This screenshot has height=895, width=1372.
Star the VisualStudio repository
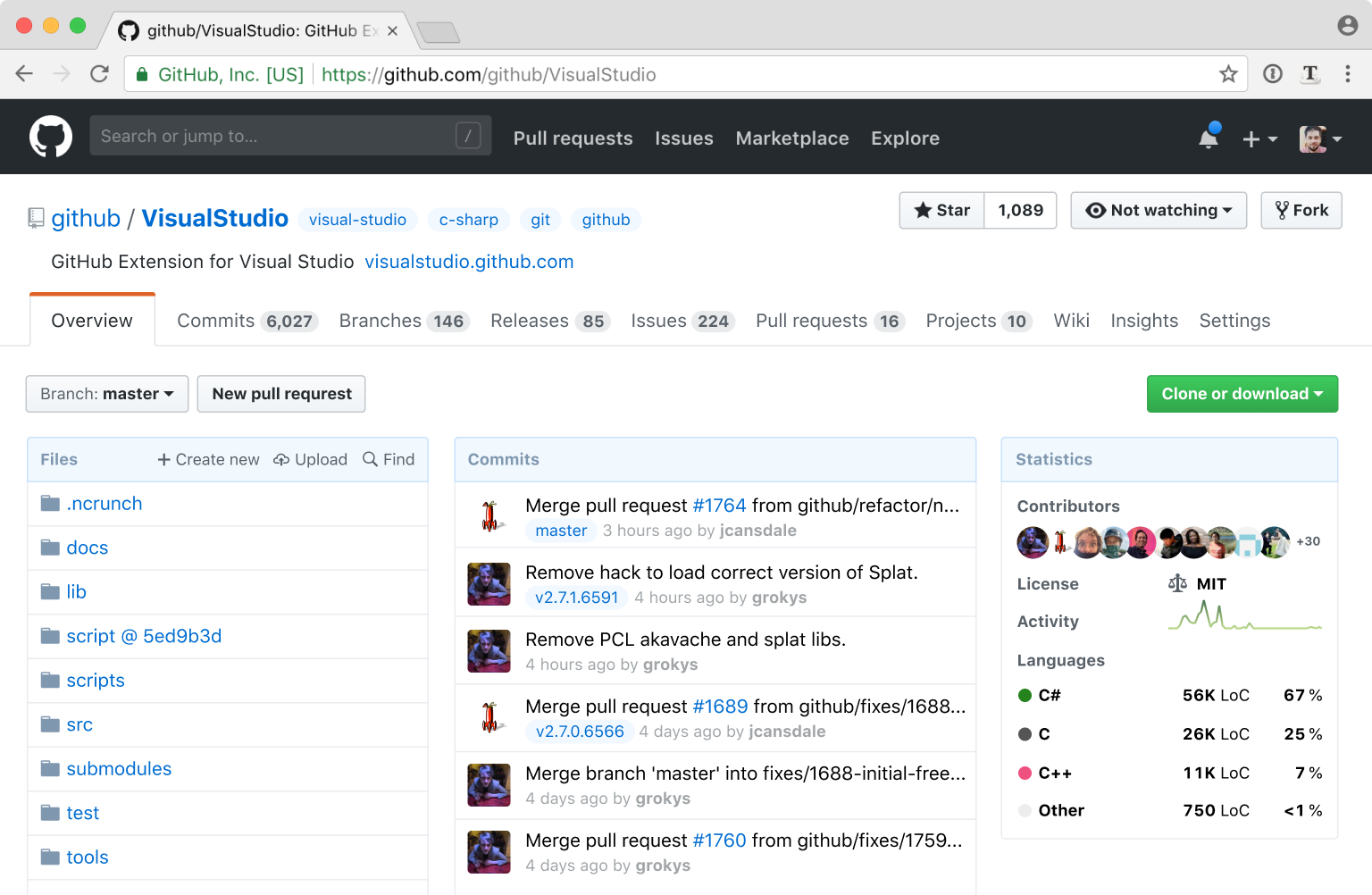[942, 211]
